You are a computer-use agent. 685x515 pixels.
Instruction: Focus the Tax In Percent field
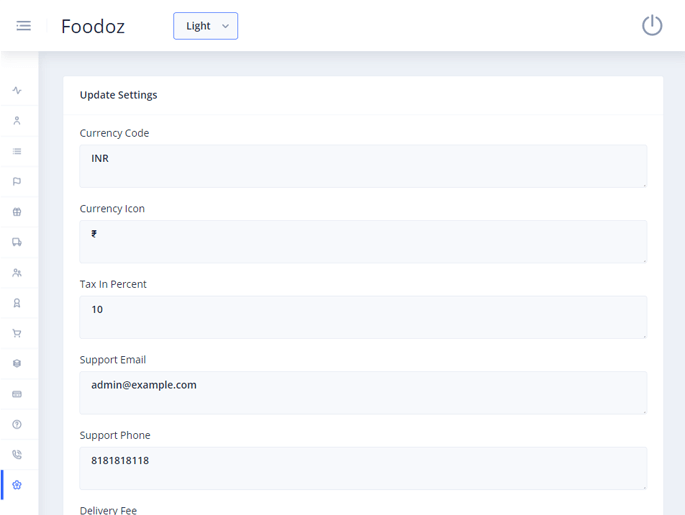pyautogui.click(x=363, y=317)
